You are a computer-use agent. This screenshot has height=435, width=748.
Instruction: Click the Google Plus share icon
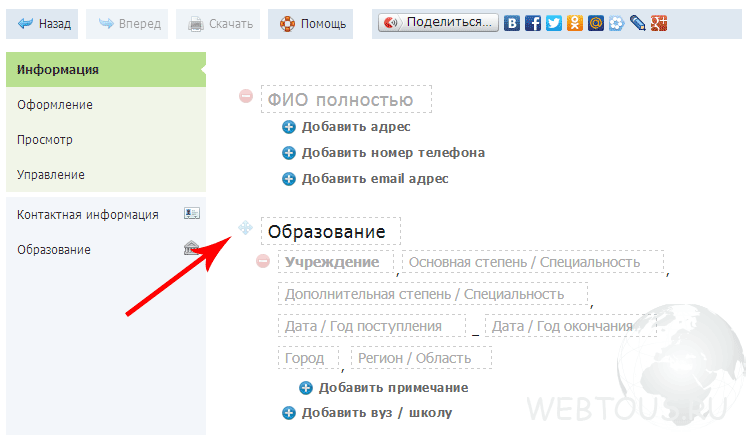(x=659, y=23)
